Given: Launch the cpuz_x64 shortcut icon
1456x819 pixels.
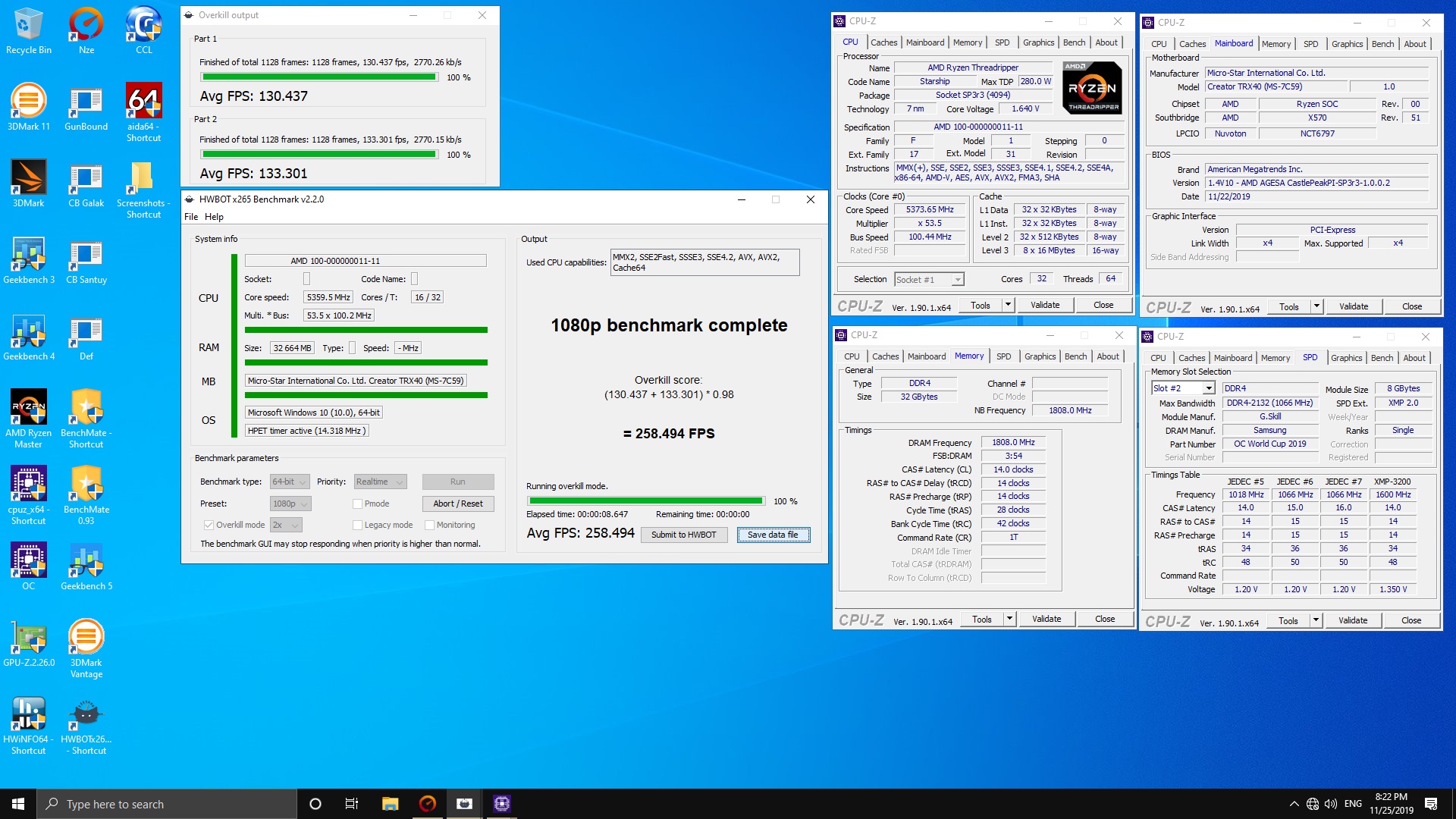Looking at the screenshot, I should (x=28, y=495).
